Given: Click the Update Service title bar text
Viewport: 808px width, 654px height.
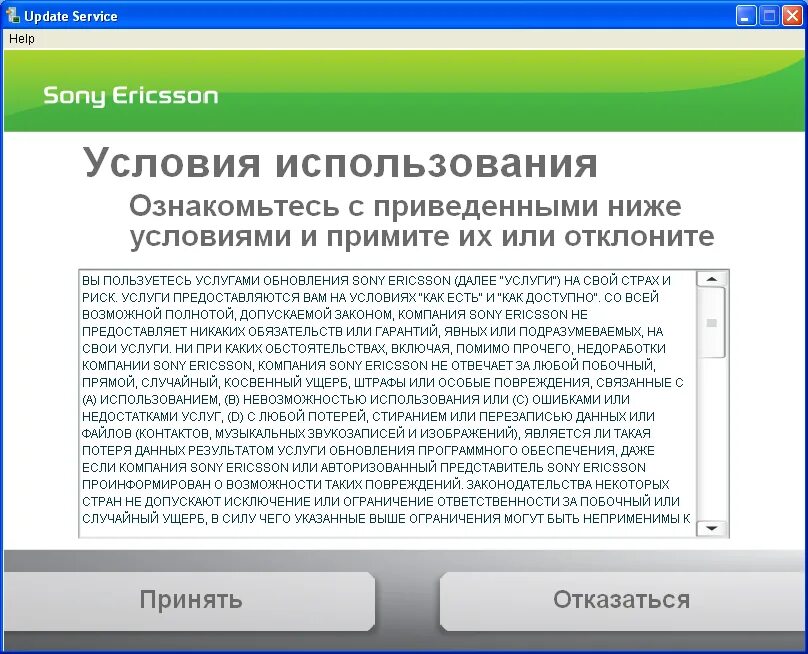Looking at the screenshot, I should [x=70, y=15].
